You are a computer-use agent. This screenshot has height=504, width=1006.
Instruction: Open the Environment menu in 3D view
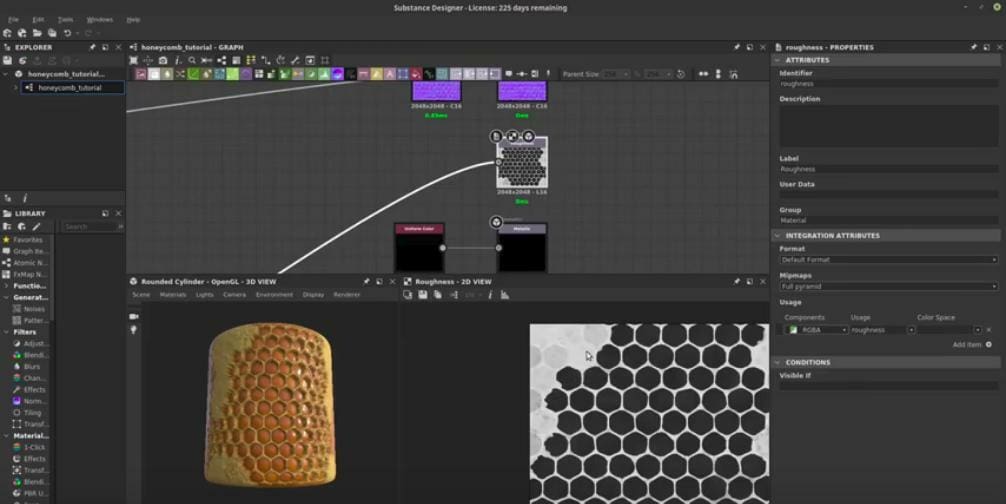(x=275, y=295)
